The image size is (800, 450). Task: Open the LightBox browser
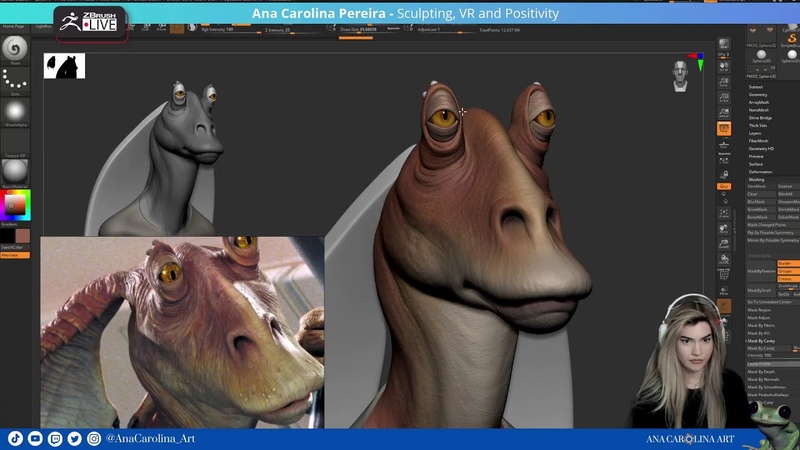pos(44,26)
